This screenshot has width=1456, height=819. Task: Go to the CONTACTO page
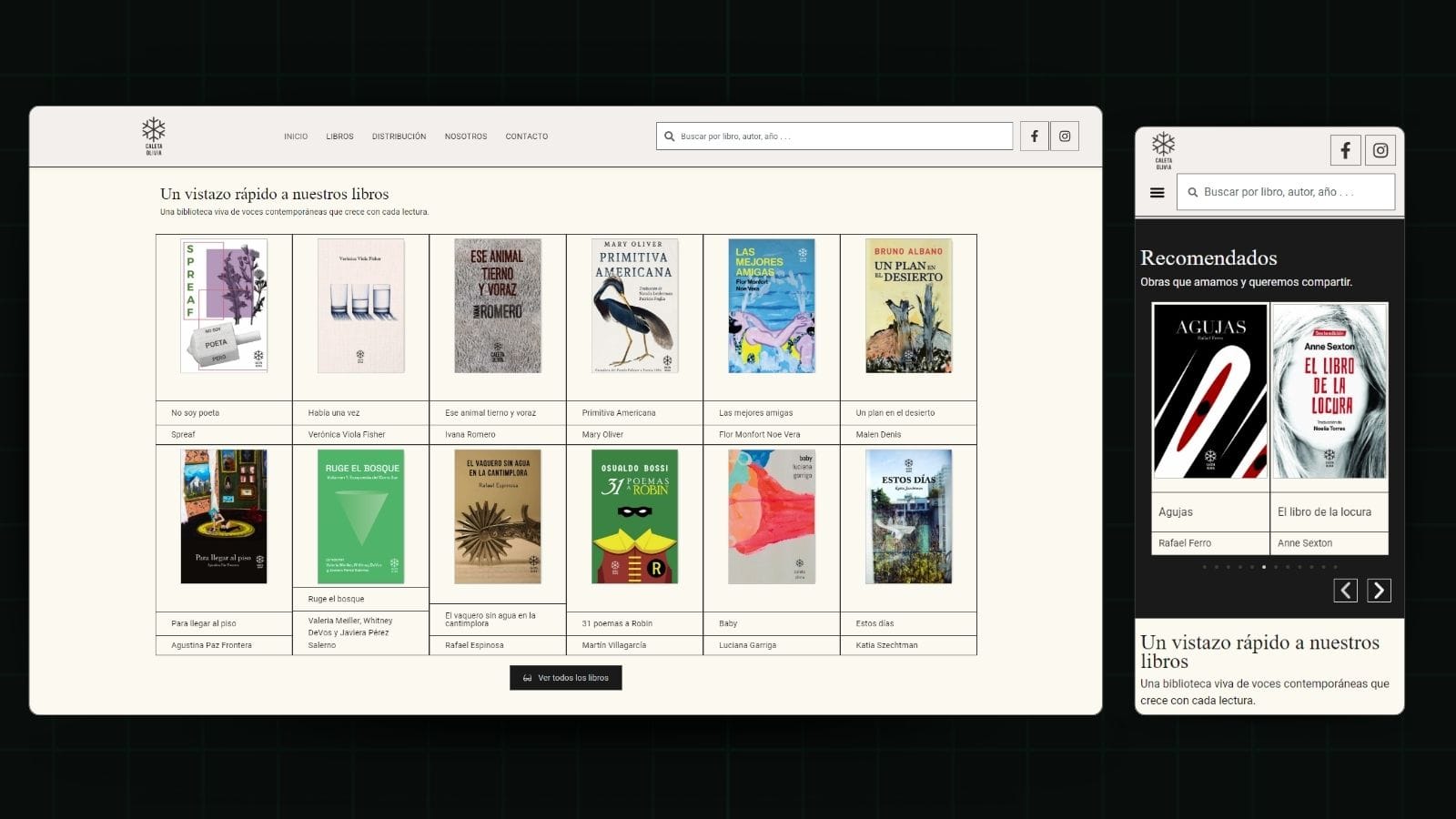point(527,136)
